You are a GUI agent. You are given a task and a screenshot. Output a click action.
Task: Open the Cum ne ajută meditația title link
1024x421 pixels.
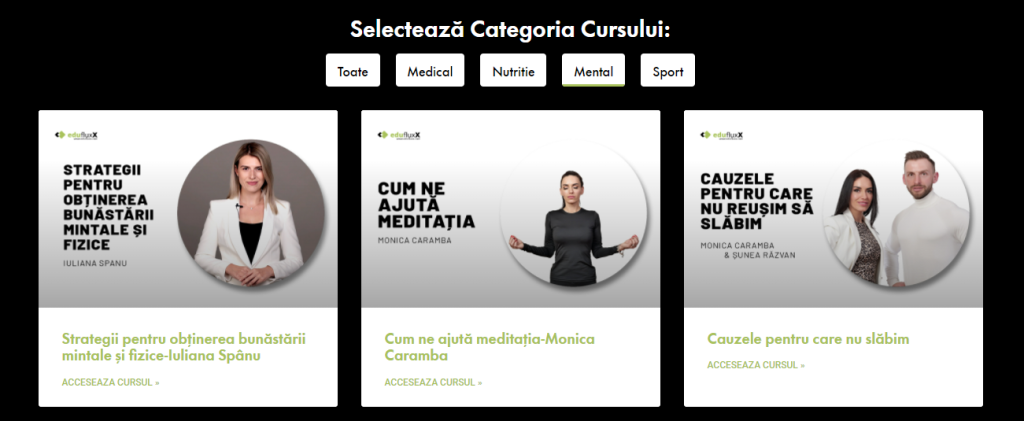click(x=489, y=347)
